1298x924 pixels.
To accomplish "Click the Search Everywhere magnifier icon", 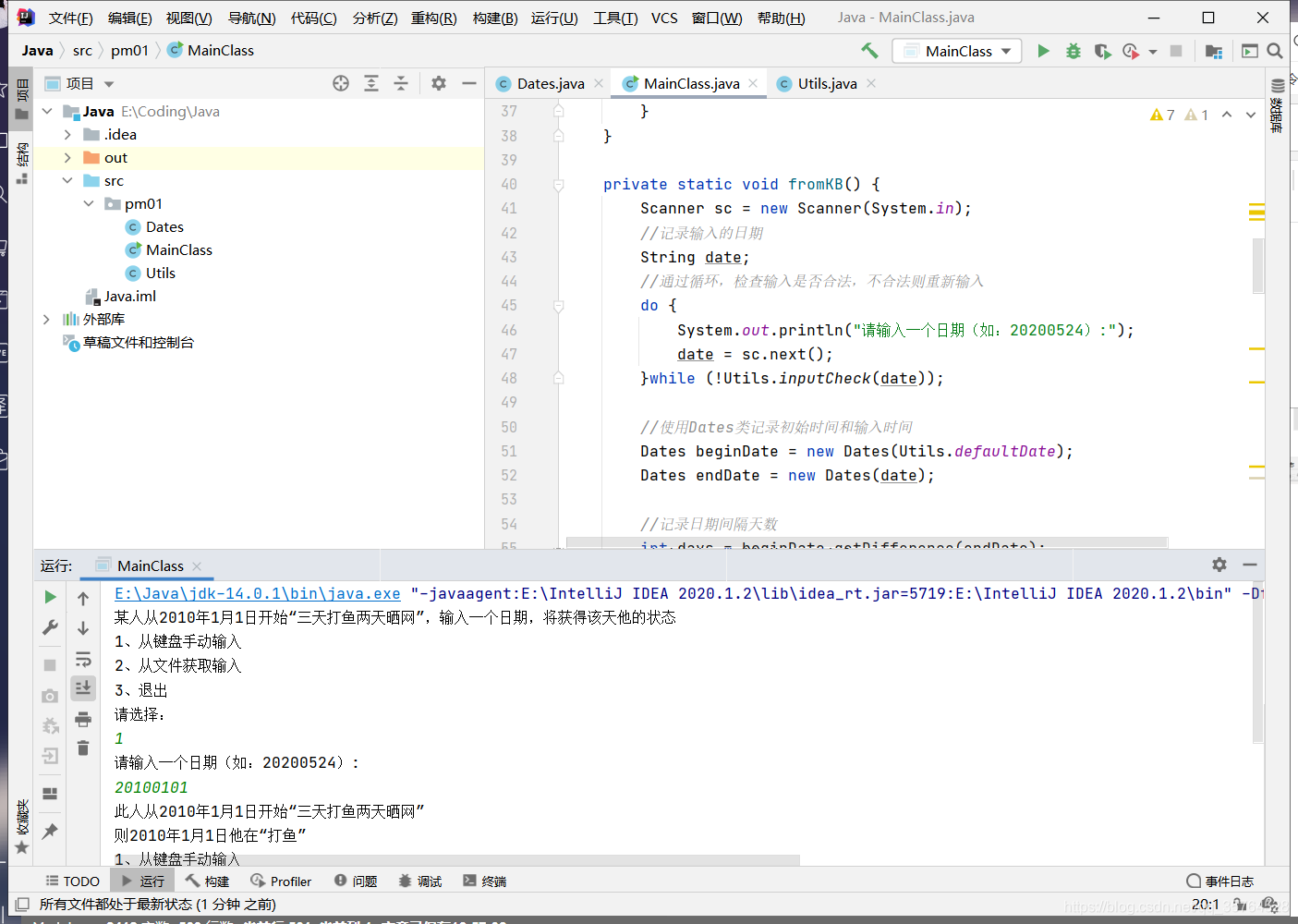I will 1275,51.
